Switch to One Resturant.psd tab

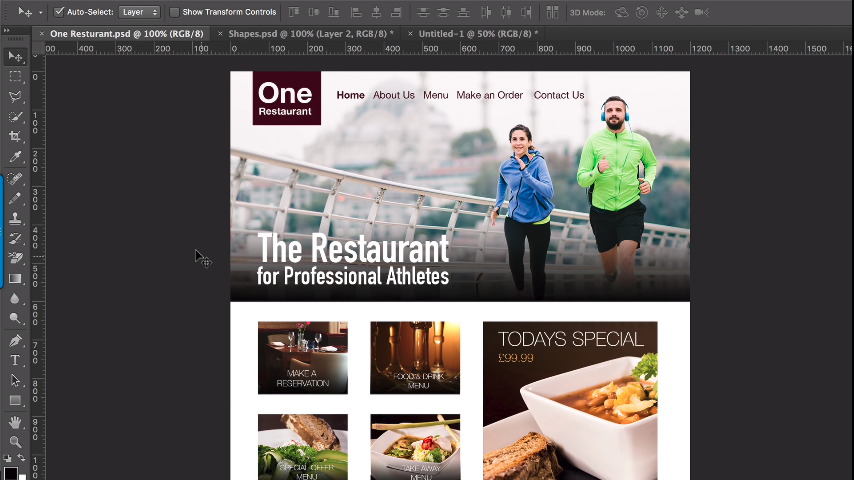pos(126,34)
